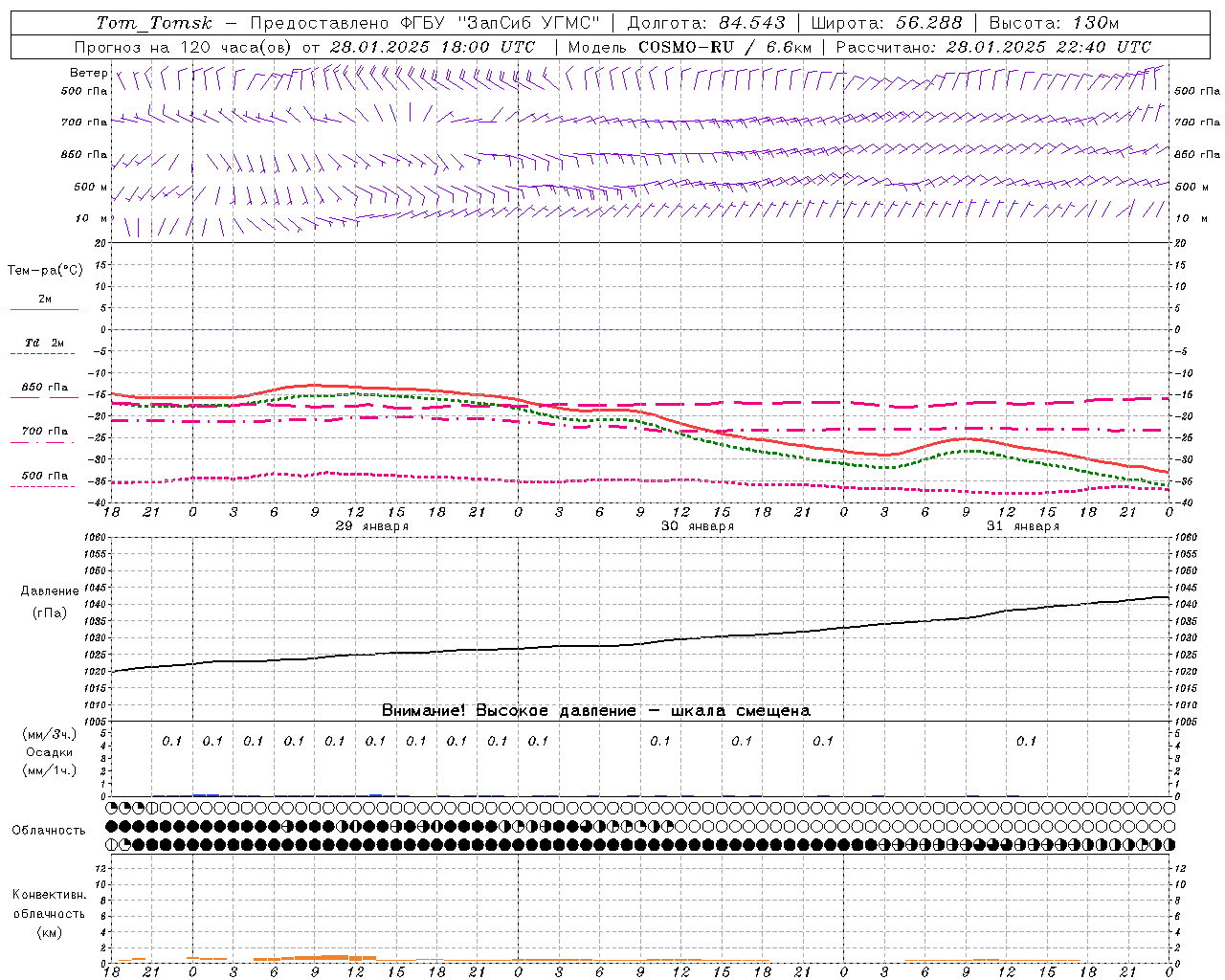Viewport: 1225px width, 980px height.
Task: Click the "Высота: 130м" elevation value
Action: click(x=1054, y=23)
